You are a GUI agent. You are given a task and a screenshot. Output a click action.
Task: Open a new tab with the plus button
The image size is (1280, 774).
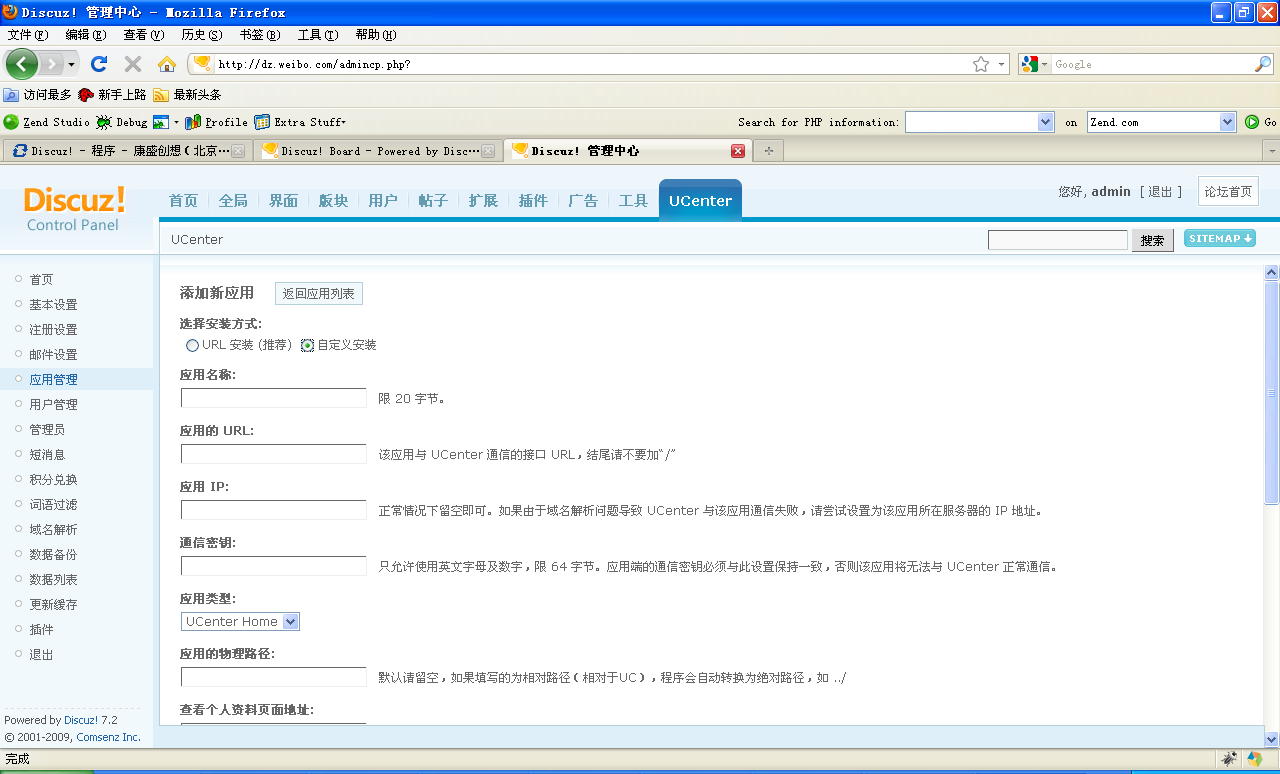(x=768, y=151)
